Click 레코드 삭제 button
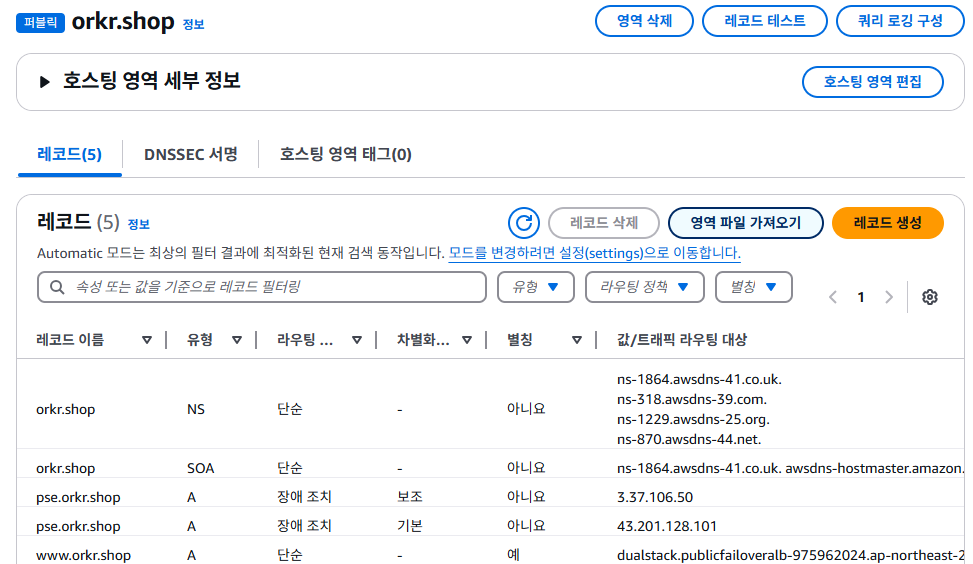The image size is (973, 564). [604, 223]
